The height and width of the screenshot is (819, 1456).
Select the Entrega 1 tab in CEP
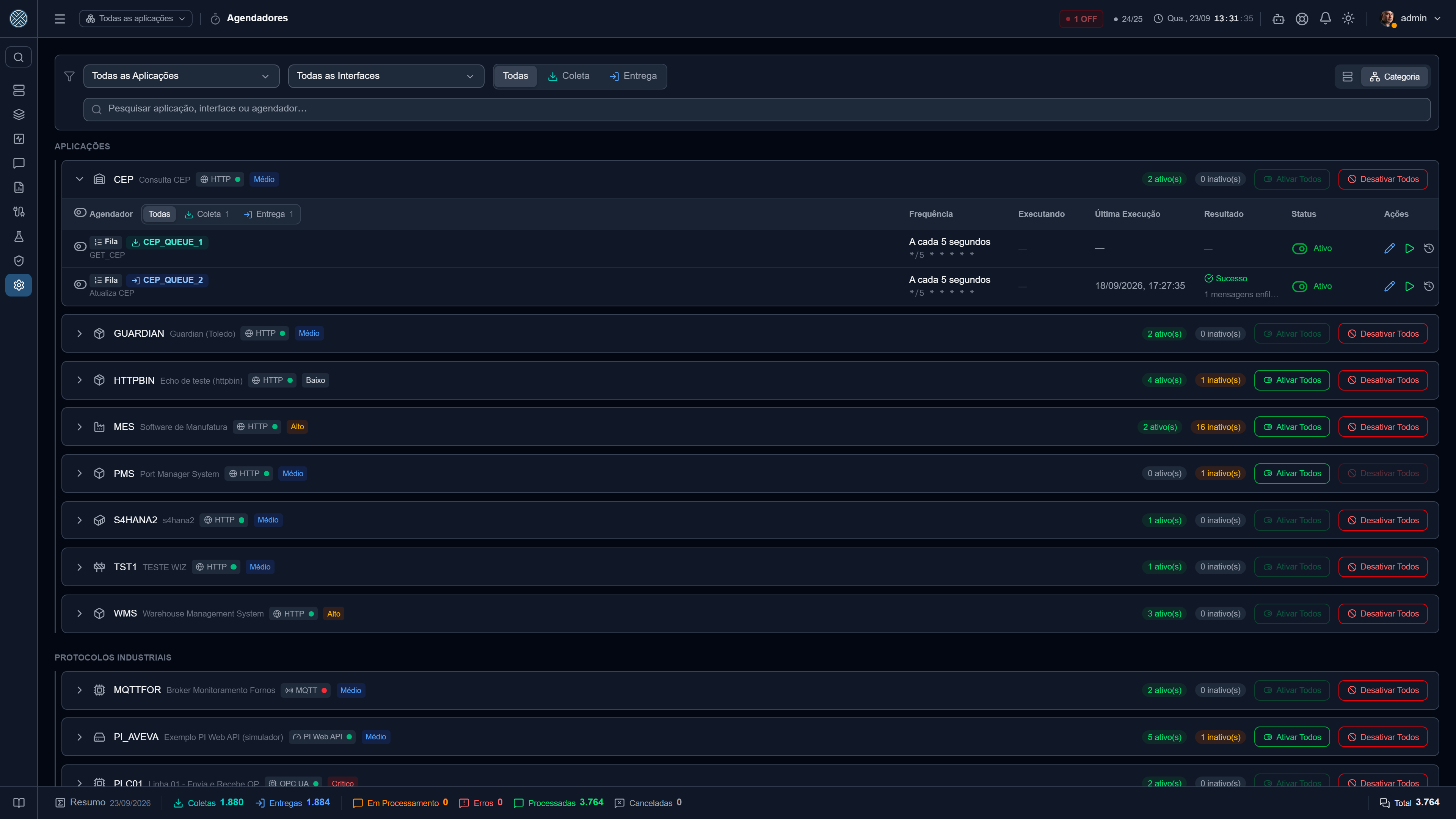[268, 214]
